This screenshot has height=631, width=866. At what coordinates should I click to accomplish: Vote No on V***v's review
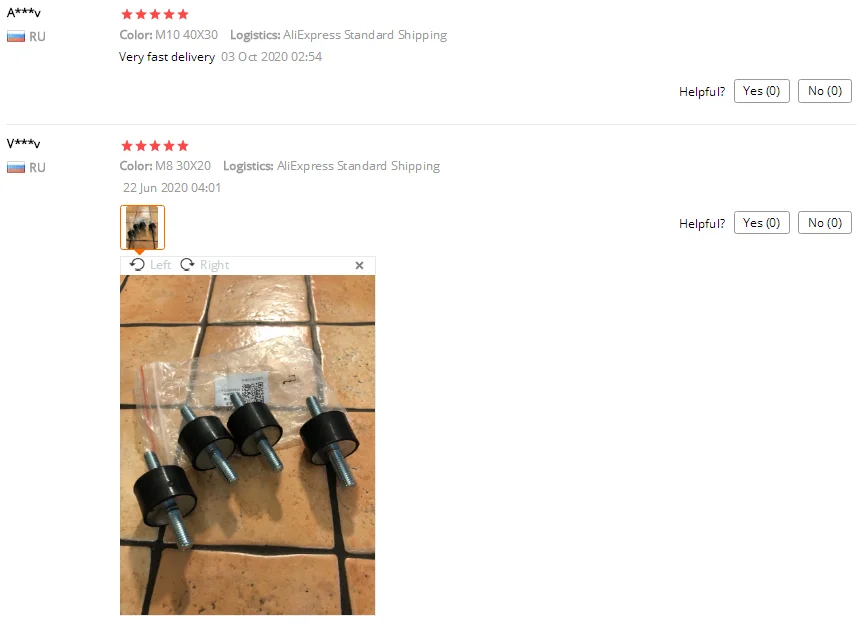click(825, 222)
